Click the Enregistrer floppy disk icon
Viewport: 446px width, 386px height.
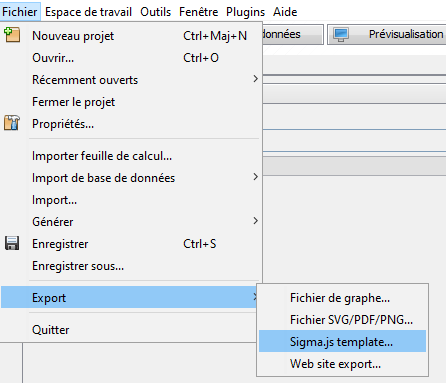tap(12, 243)
